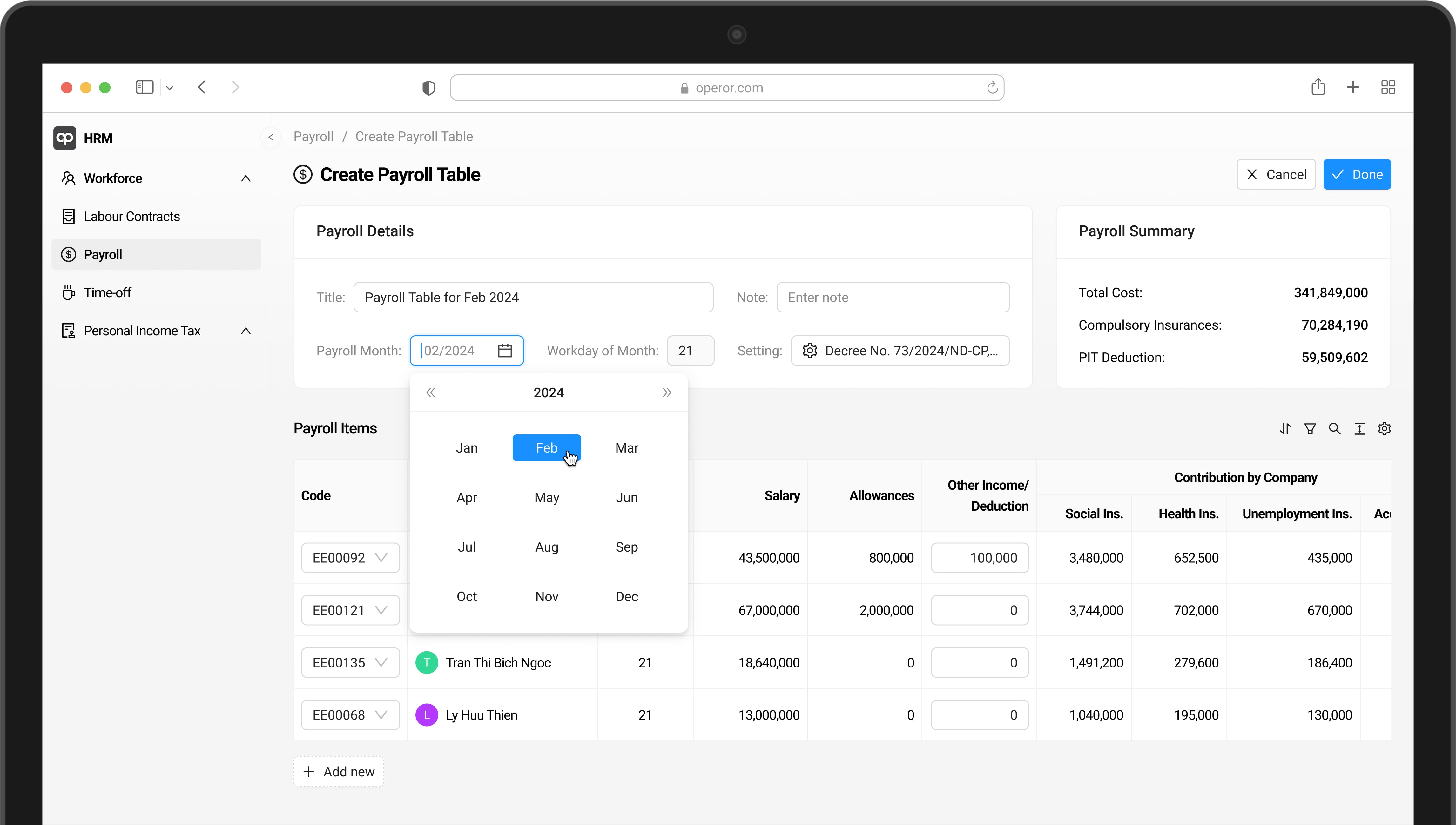Open table settings gear in Payroll Items
The width and height of the screenshot is (1456, 825).
(x=1385, y=429)
